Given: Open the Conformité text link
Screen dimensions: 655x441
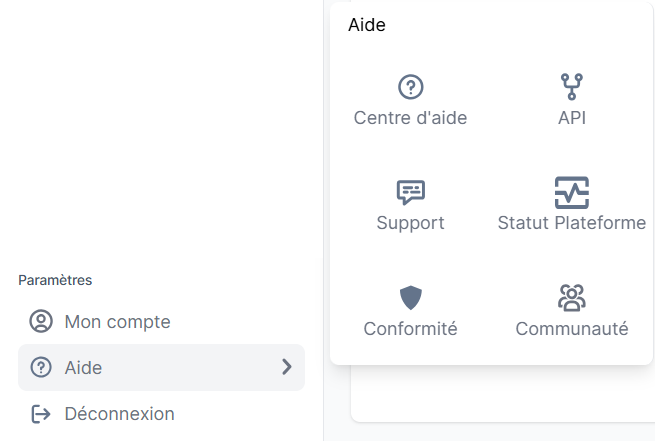Looking at the screenshot, I should pos(410,328).
